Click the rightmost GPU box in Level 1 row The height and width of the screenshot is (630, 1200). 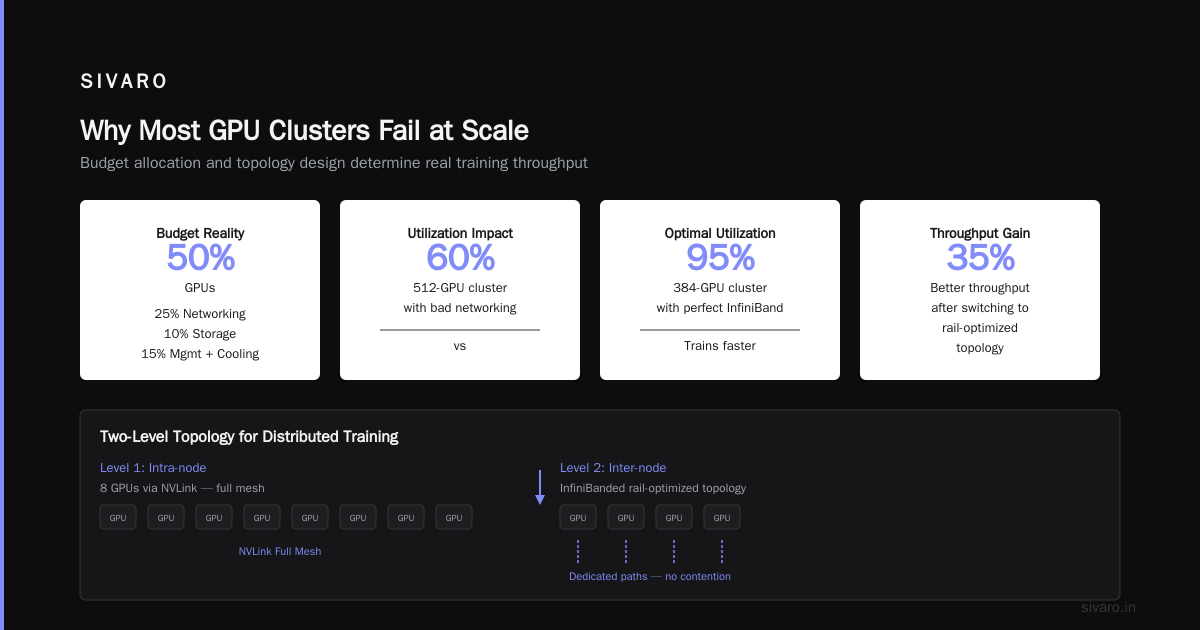pos(454,517)
